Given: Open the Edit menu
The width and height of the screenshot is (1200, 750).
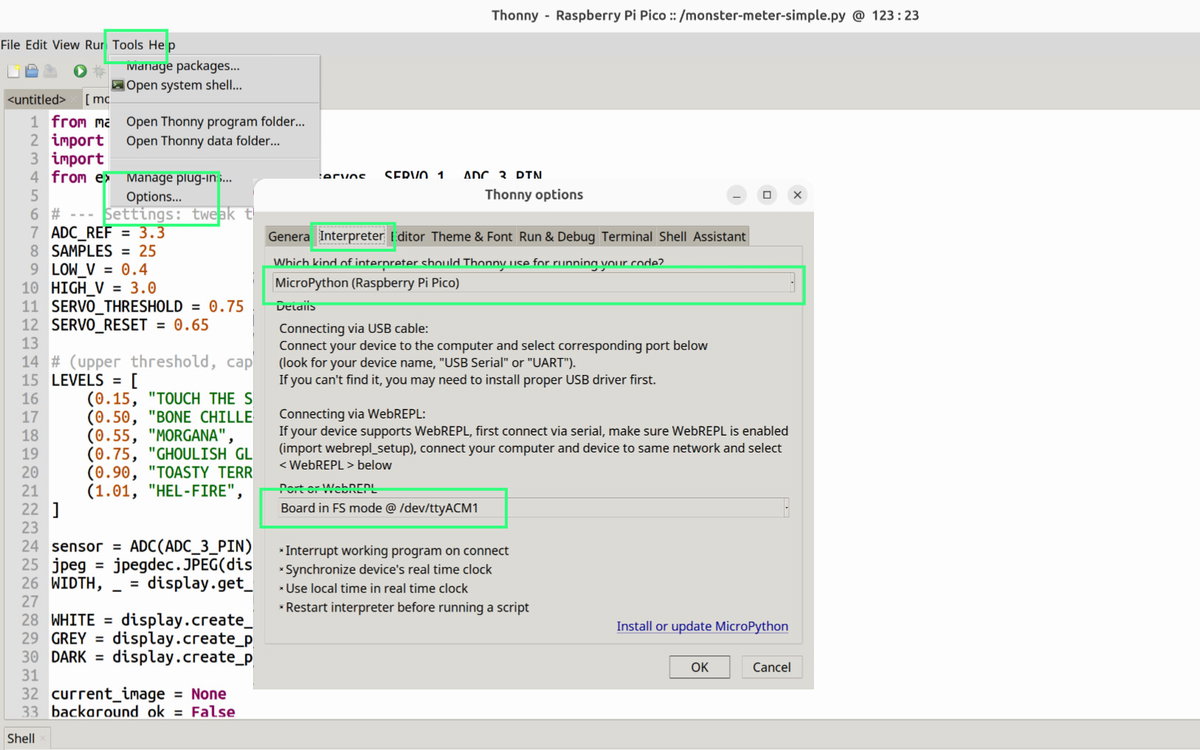Looking at the screenshot, I should coord(36,44).
